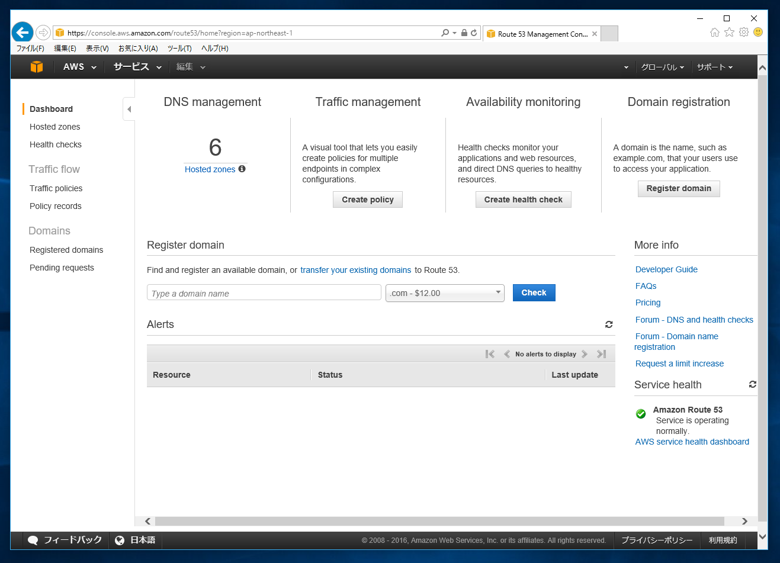Open the 編集(E) menu

coord(65,48)
